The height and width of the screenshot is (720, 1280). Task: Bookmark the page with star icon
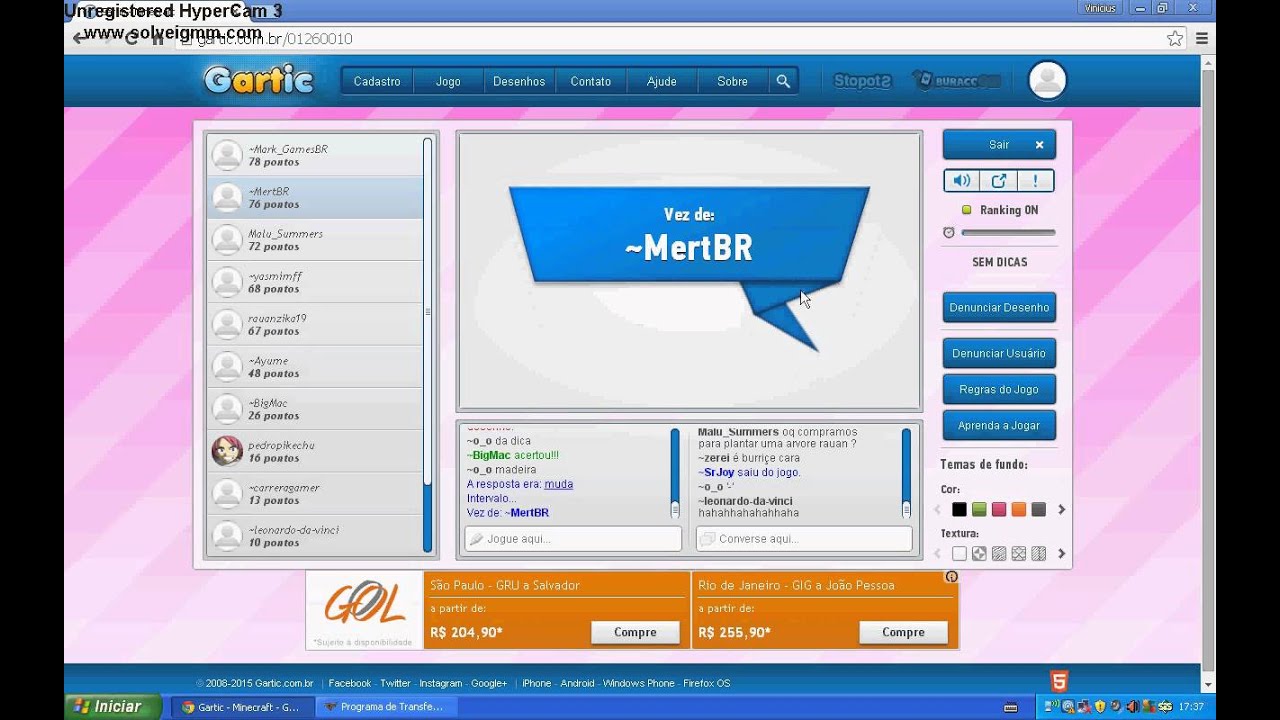pos(1175,39)
